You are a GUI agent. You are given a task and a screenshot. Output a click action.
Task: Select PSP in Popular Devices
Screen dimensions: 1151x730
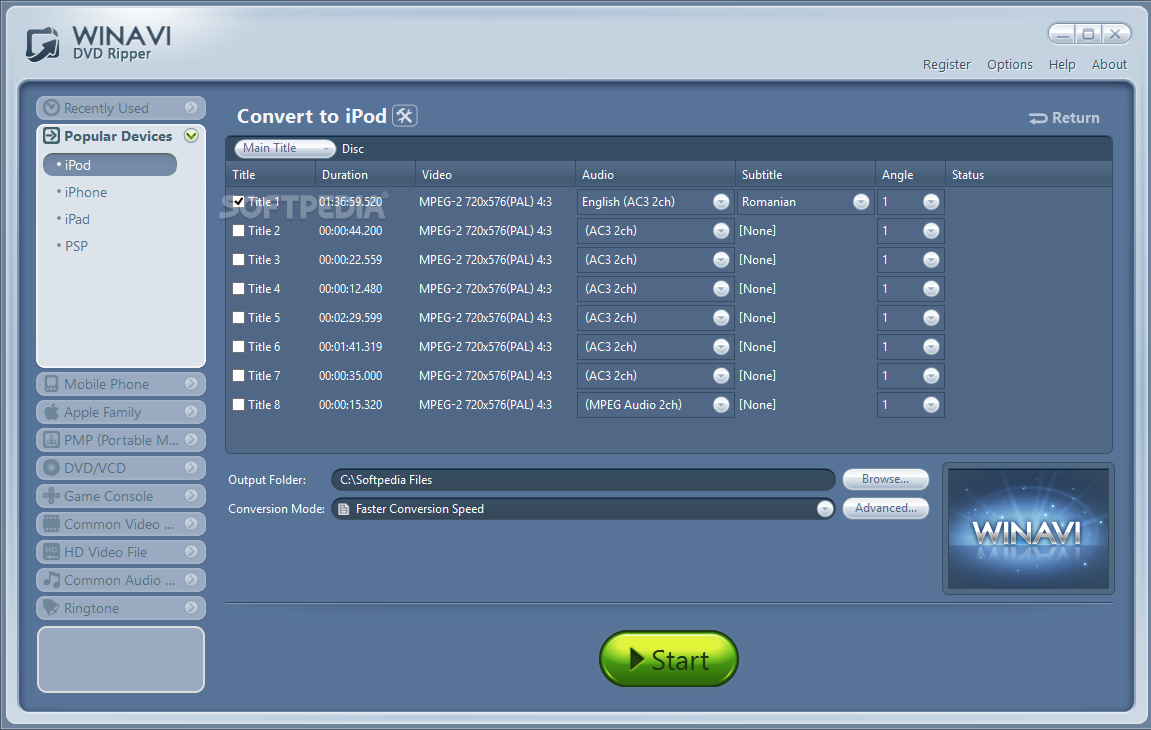coord(76,246)
